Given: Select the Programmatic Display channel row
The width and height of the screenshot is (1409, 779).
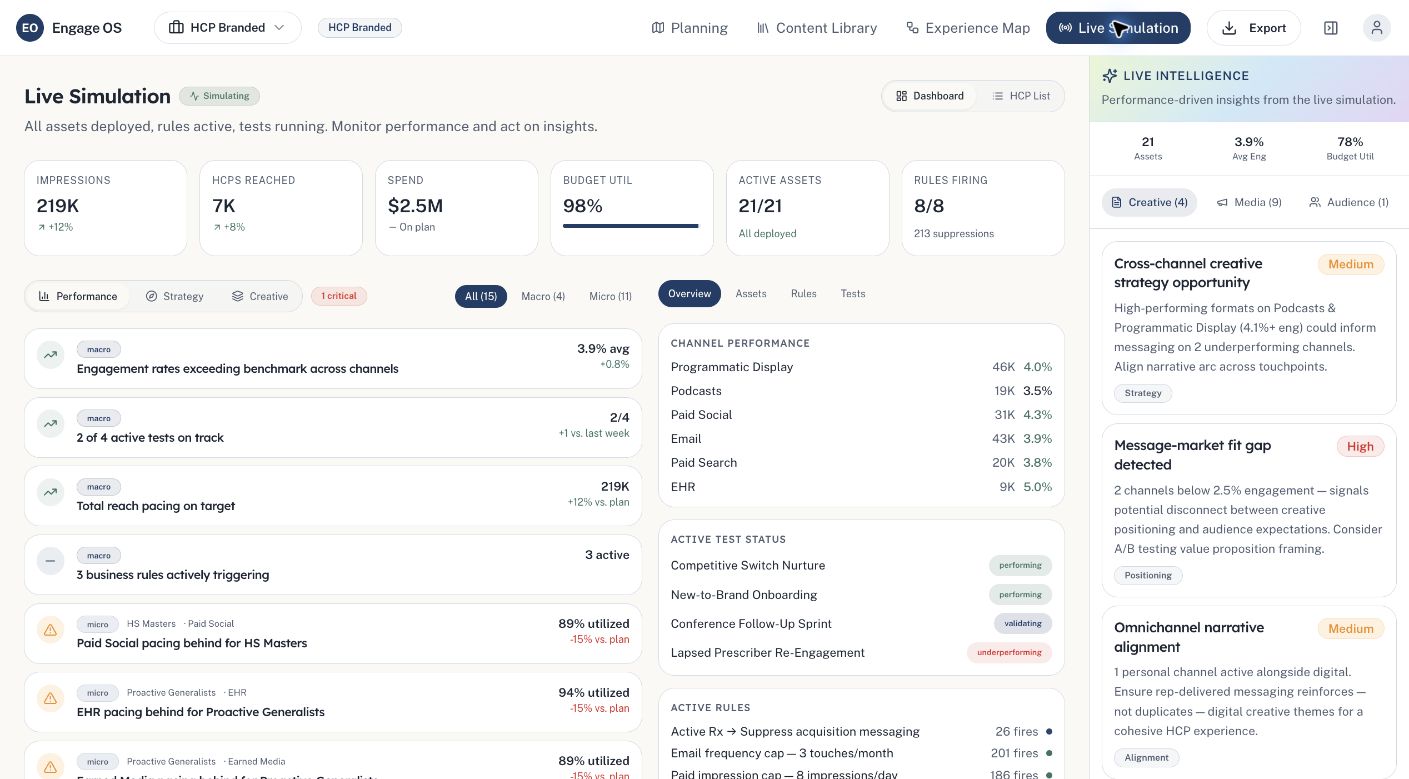Looking at the screenshot, I should coord(861,367).
